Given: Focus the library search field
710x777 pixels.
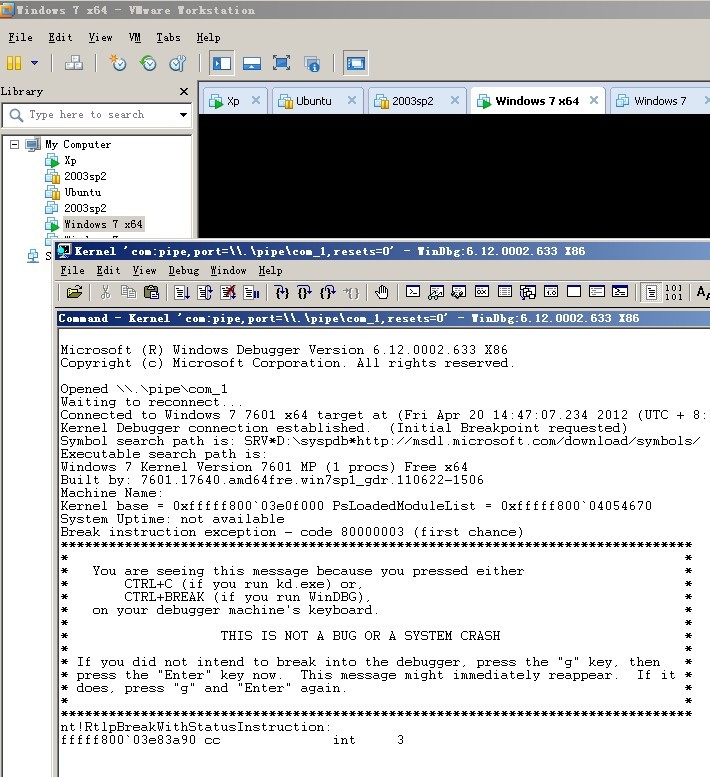Looking at the screenshot, I should click(97, 115).
